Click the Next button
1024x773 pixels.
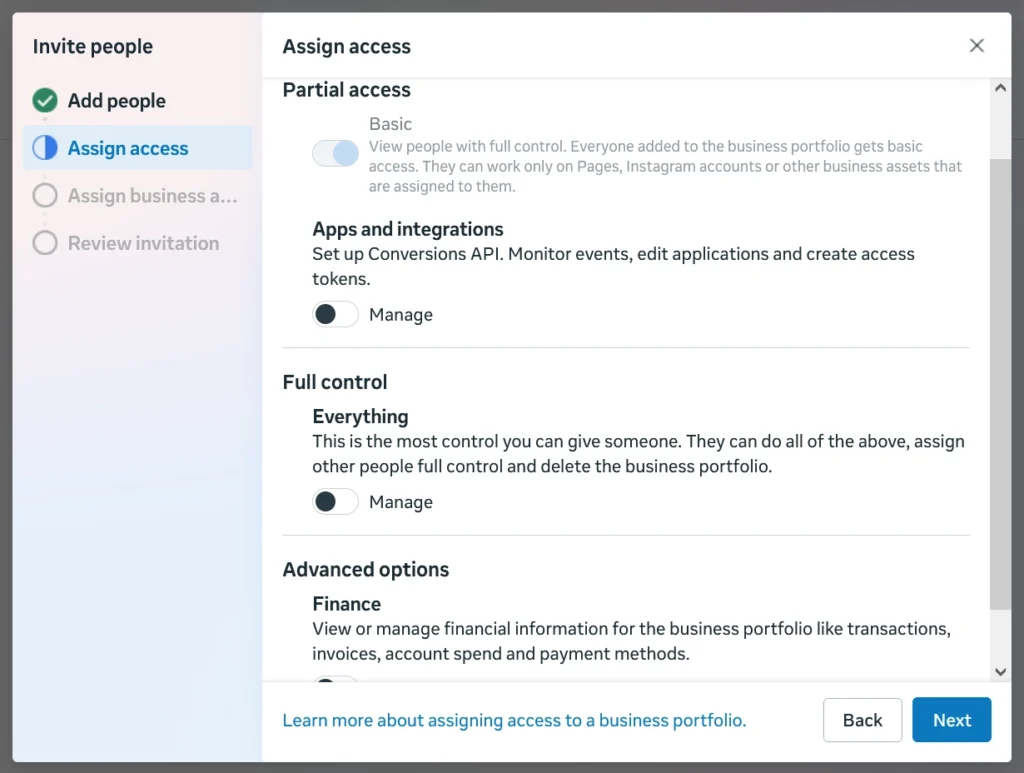[951, 720]
